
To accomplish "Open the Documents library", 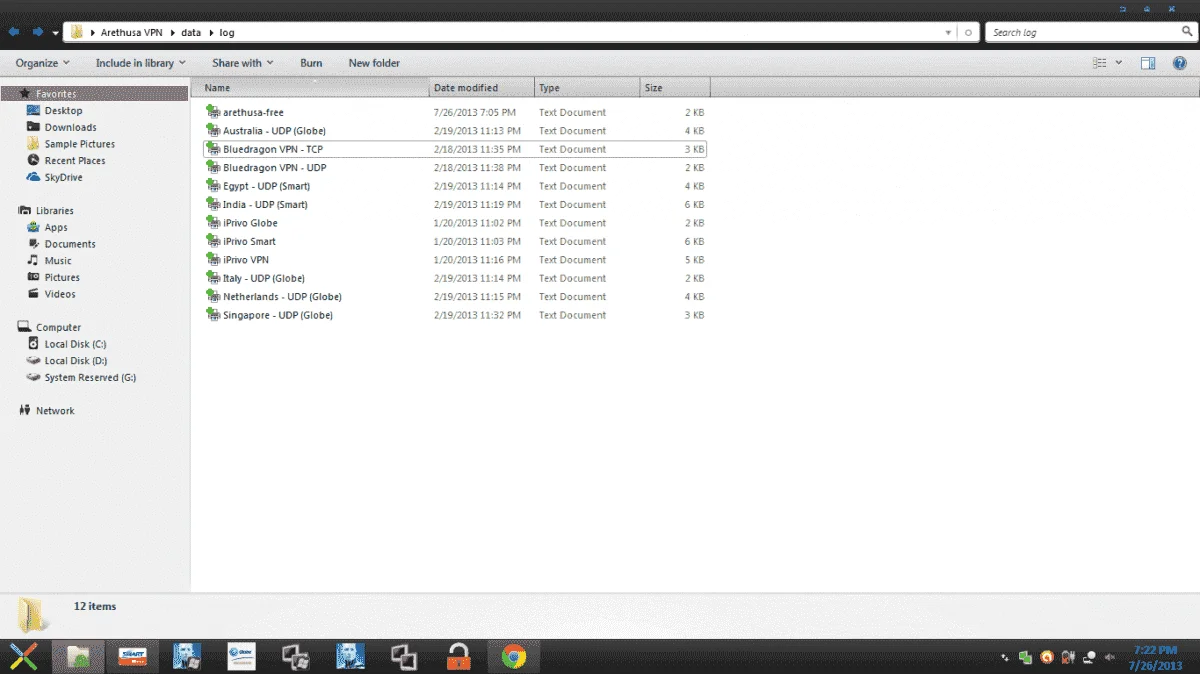I will [70, 244].
